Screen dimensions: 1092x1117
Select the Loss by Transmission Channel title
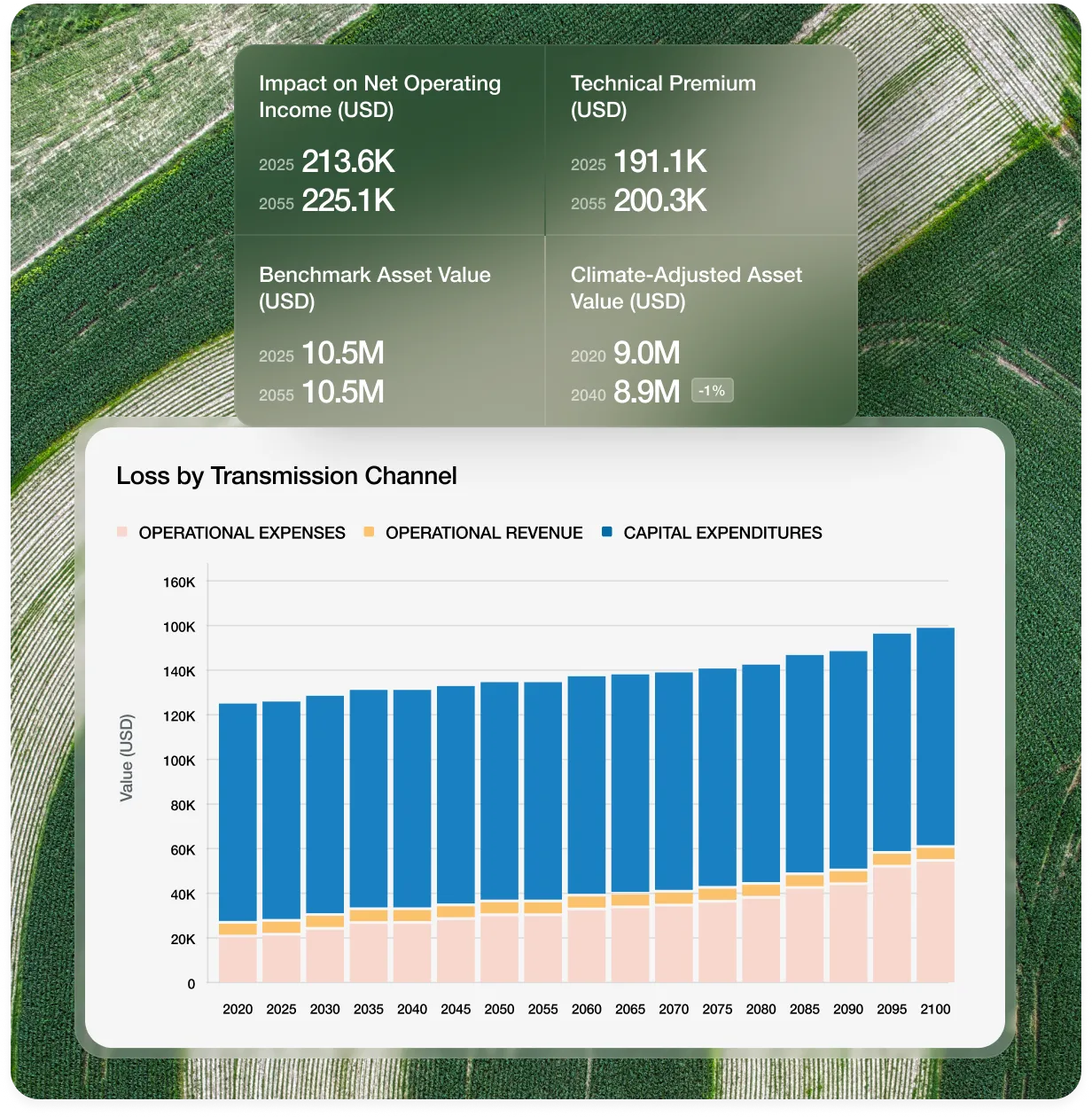pos(286,476)
